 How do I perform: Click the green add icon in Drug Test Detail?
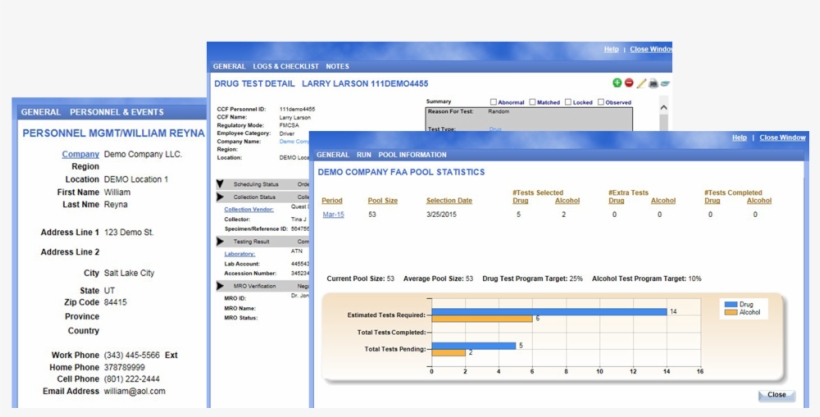(617, 83)
